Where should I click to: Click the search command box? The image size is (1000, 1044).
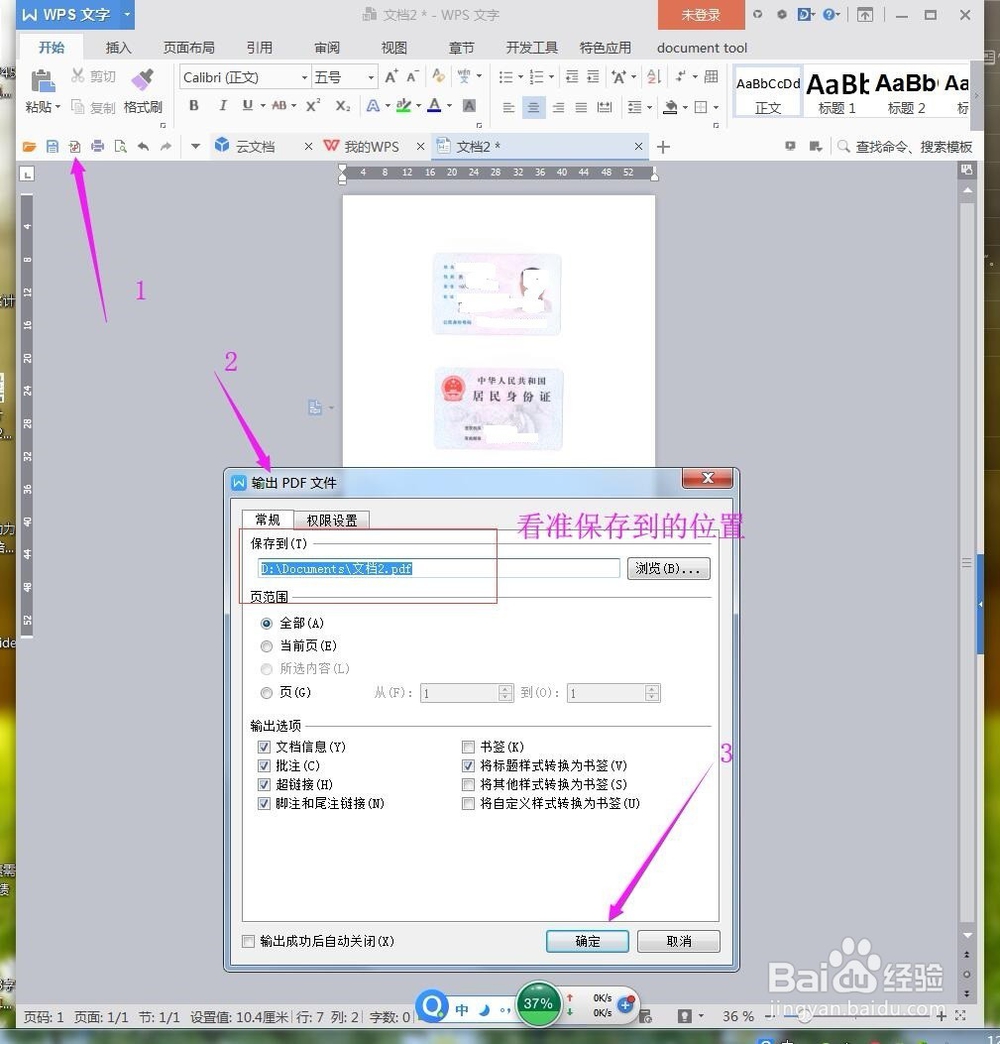(x=905, y=146)
